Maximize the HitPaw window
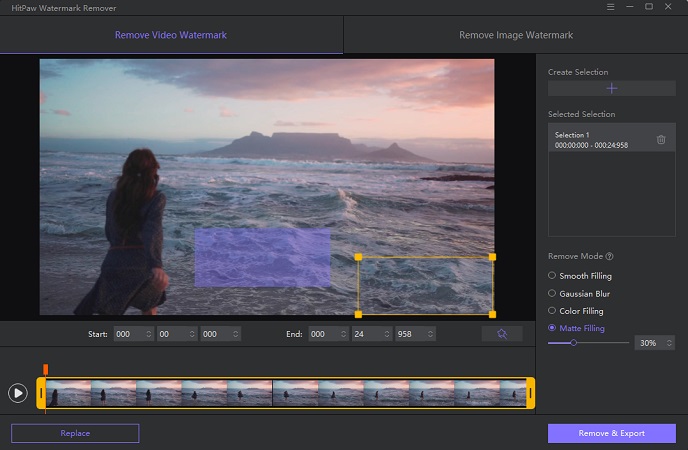 tap(649, 7)
